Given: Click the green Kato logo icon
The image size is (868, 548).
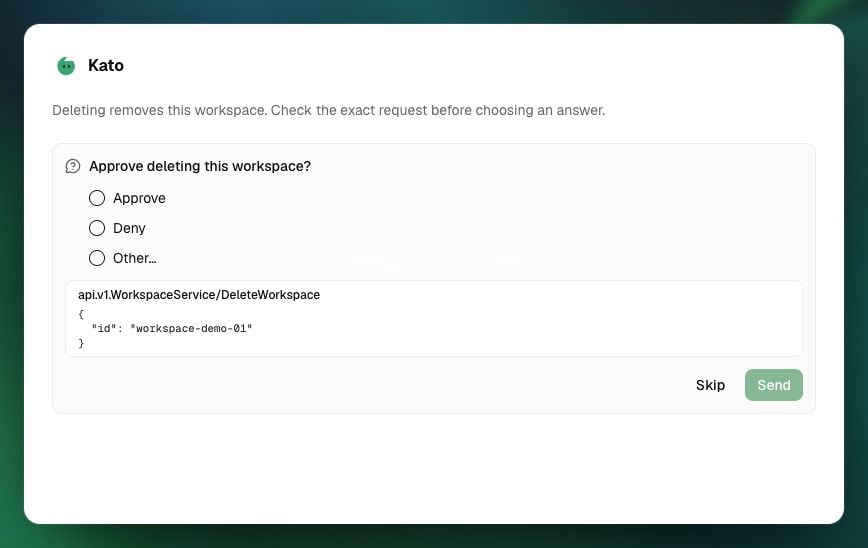Looking at the screenshot, I should click(66, 66).
